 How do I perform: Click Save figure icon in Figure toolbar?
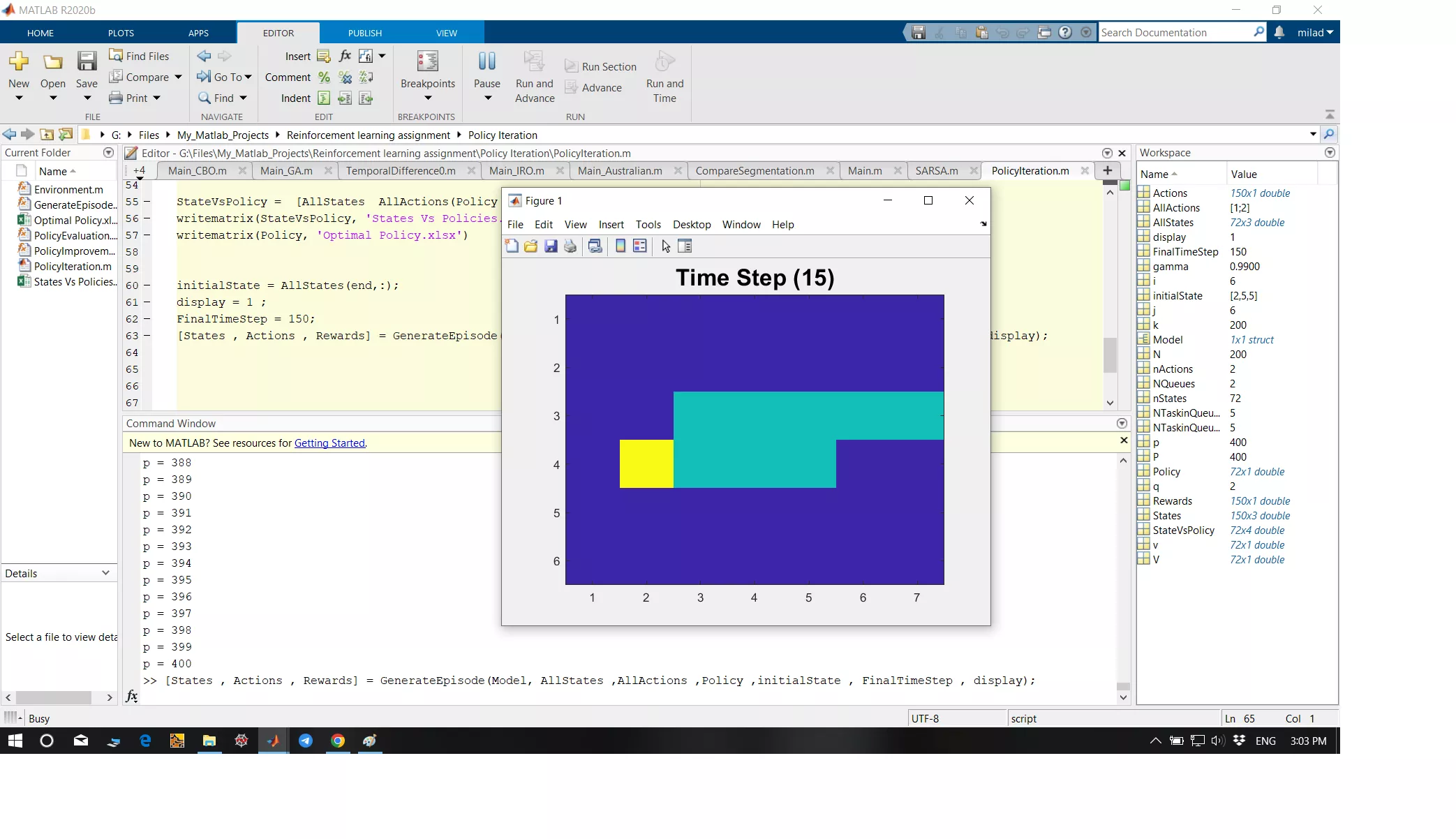click(x=551, y=246)
